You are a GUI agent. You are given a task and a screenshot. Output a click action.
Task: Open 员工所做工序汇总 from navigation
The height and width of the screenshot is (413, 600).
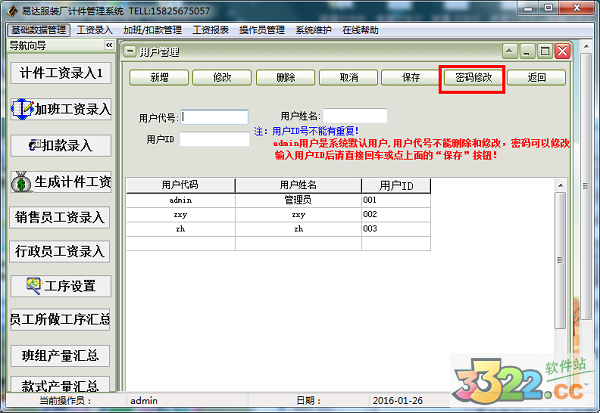point(60,319)
